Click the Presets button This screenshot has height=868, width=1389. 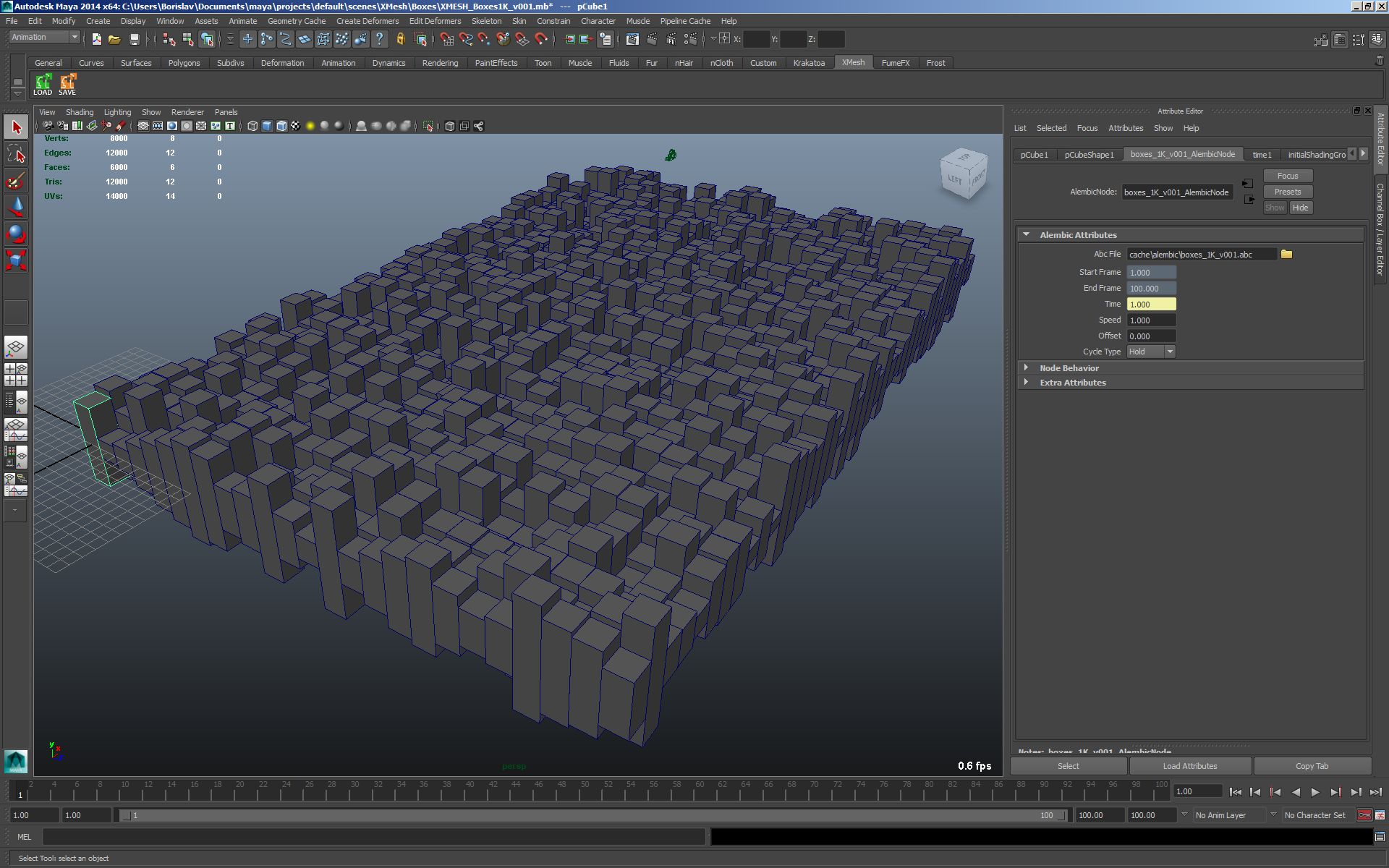tap(1287, 192)
